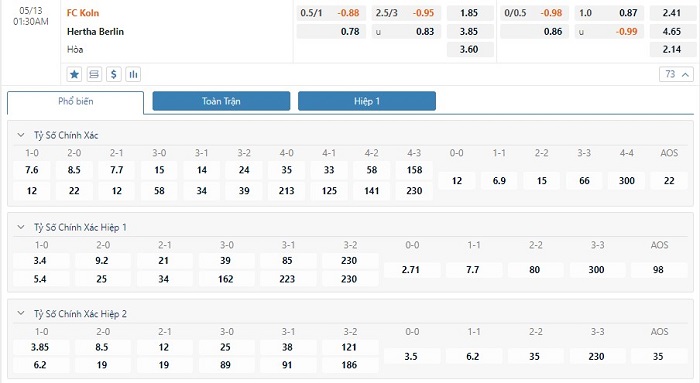Click the Hertha Berlin team name
700x383 pixels.
click(x=95, y=32)
